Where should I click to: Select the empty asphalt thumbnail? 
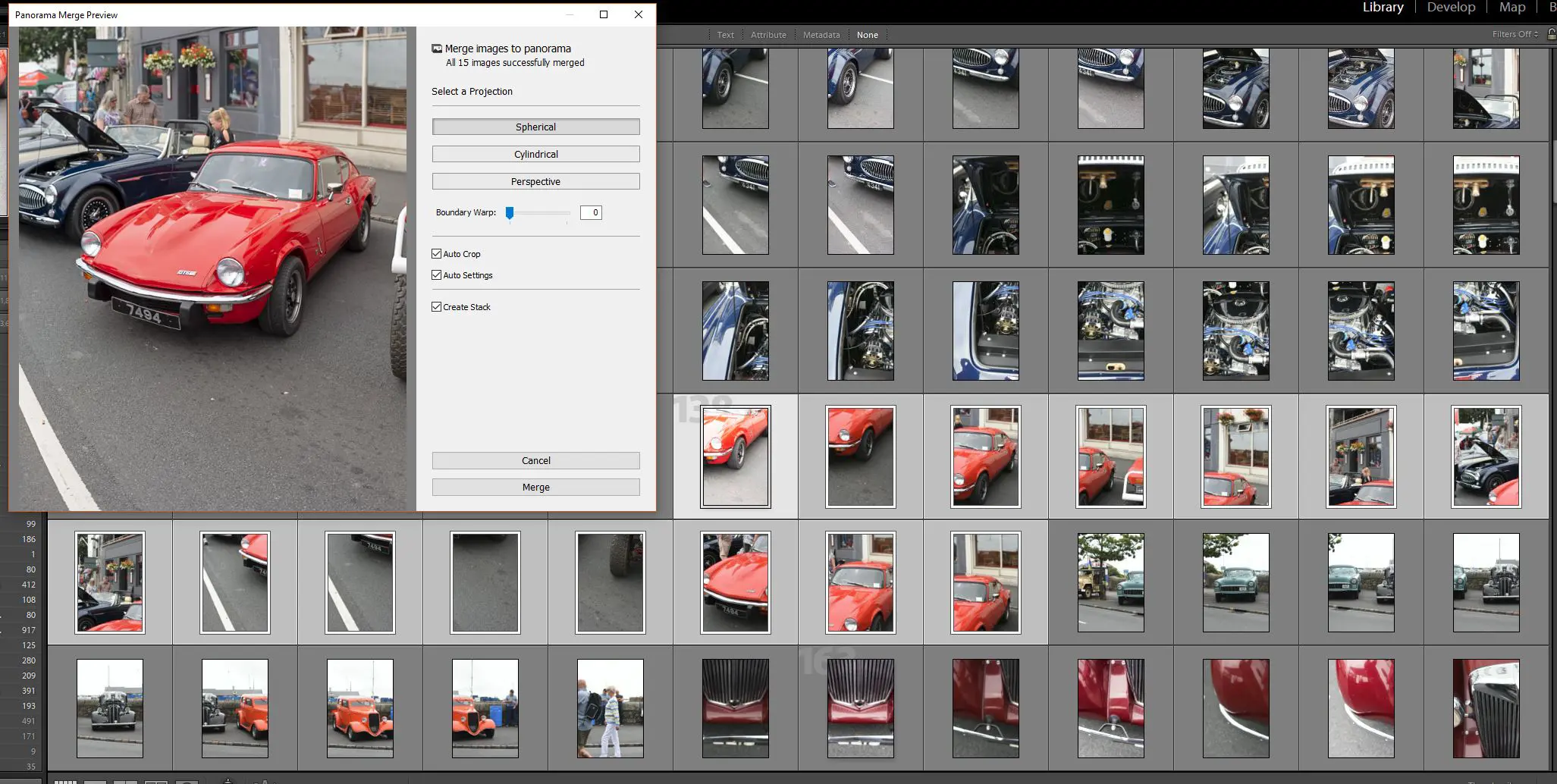pyautogui.click(x=485, y=582)
